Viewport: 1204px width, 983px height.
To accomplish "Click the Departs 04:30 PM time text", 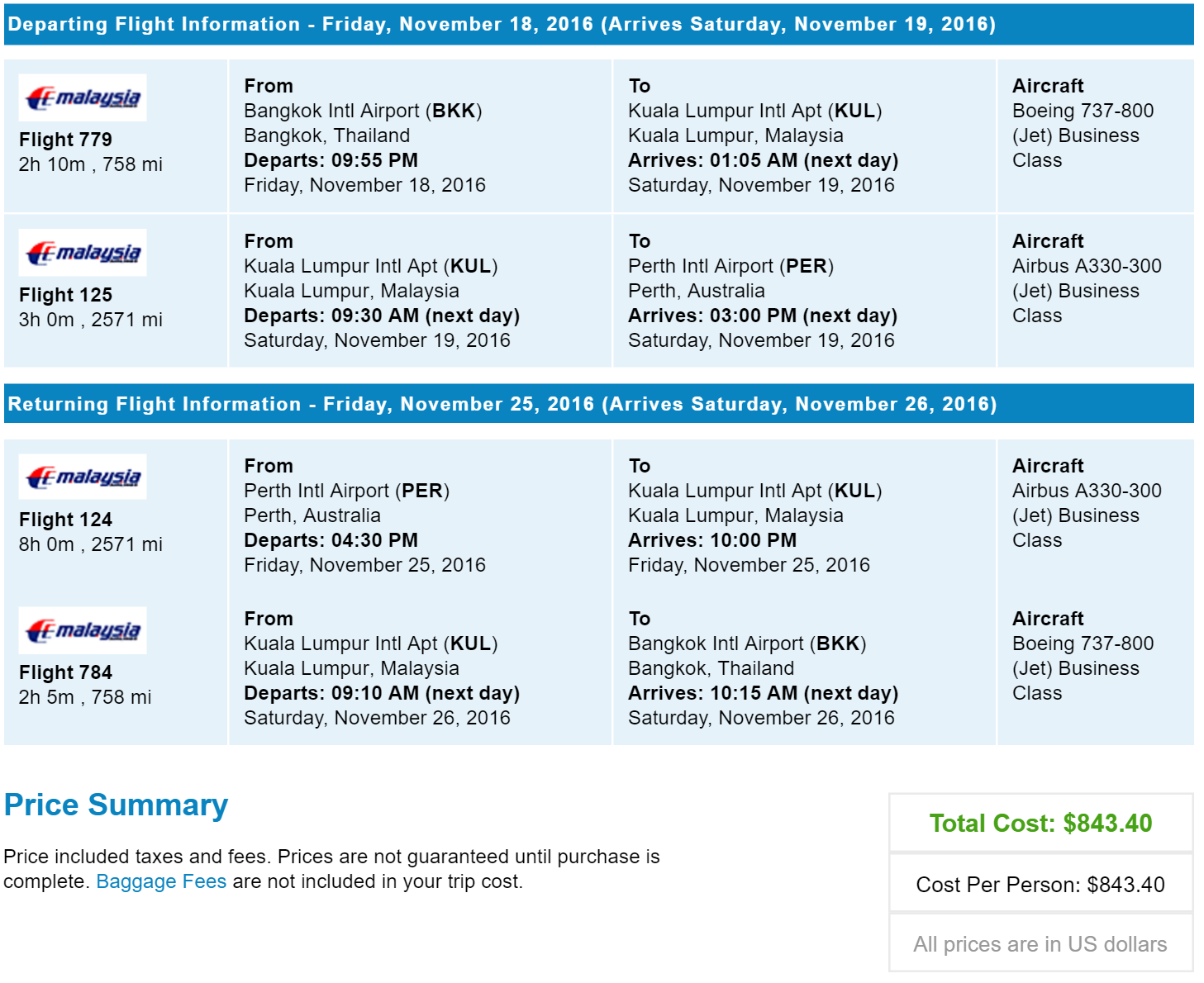I will click(331, 540).
